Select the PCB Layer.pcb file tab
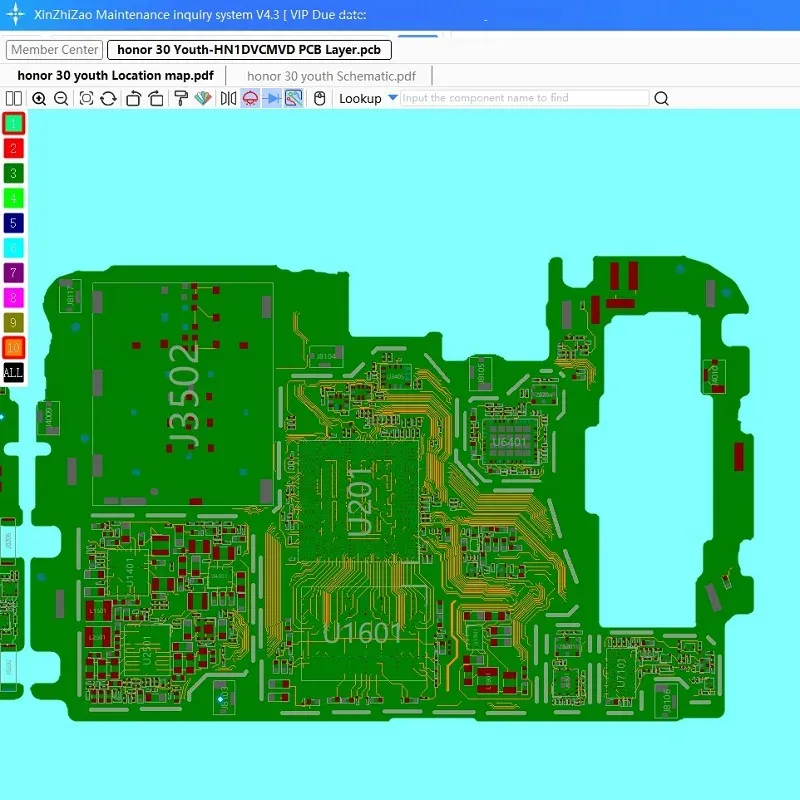 [x=248, y=49]
